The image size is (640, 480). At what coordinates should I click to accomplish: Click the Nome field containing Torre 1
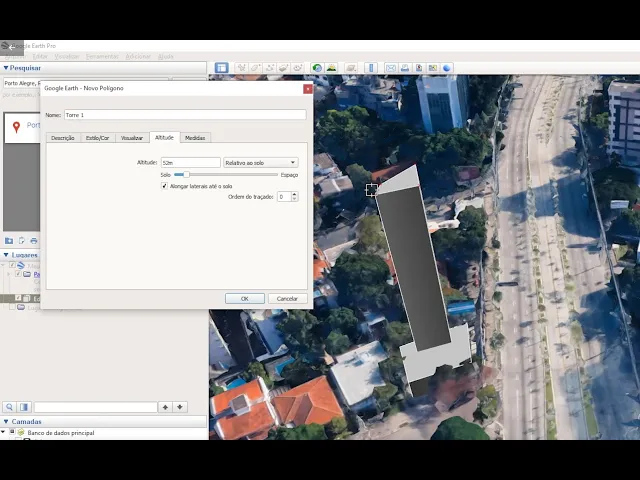pos(185,115)
